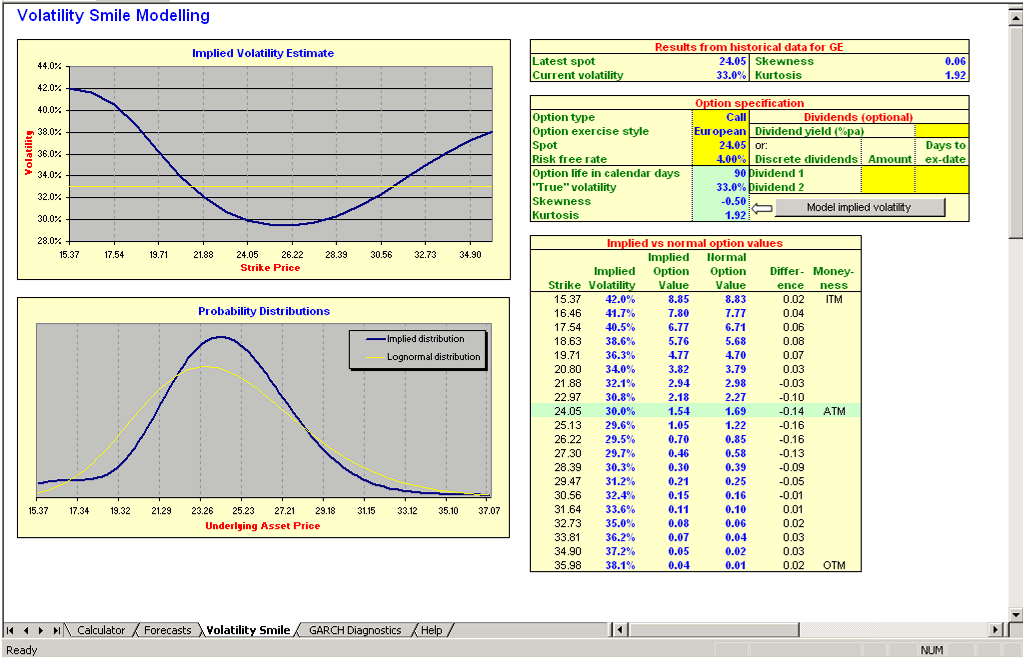Click vertical scrollbar up arrow
1023x658 pixels.
pos(1016,19)
